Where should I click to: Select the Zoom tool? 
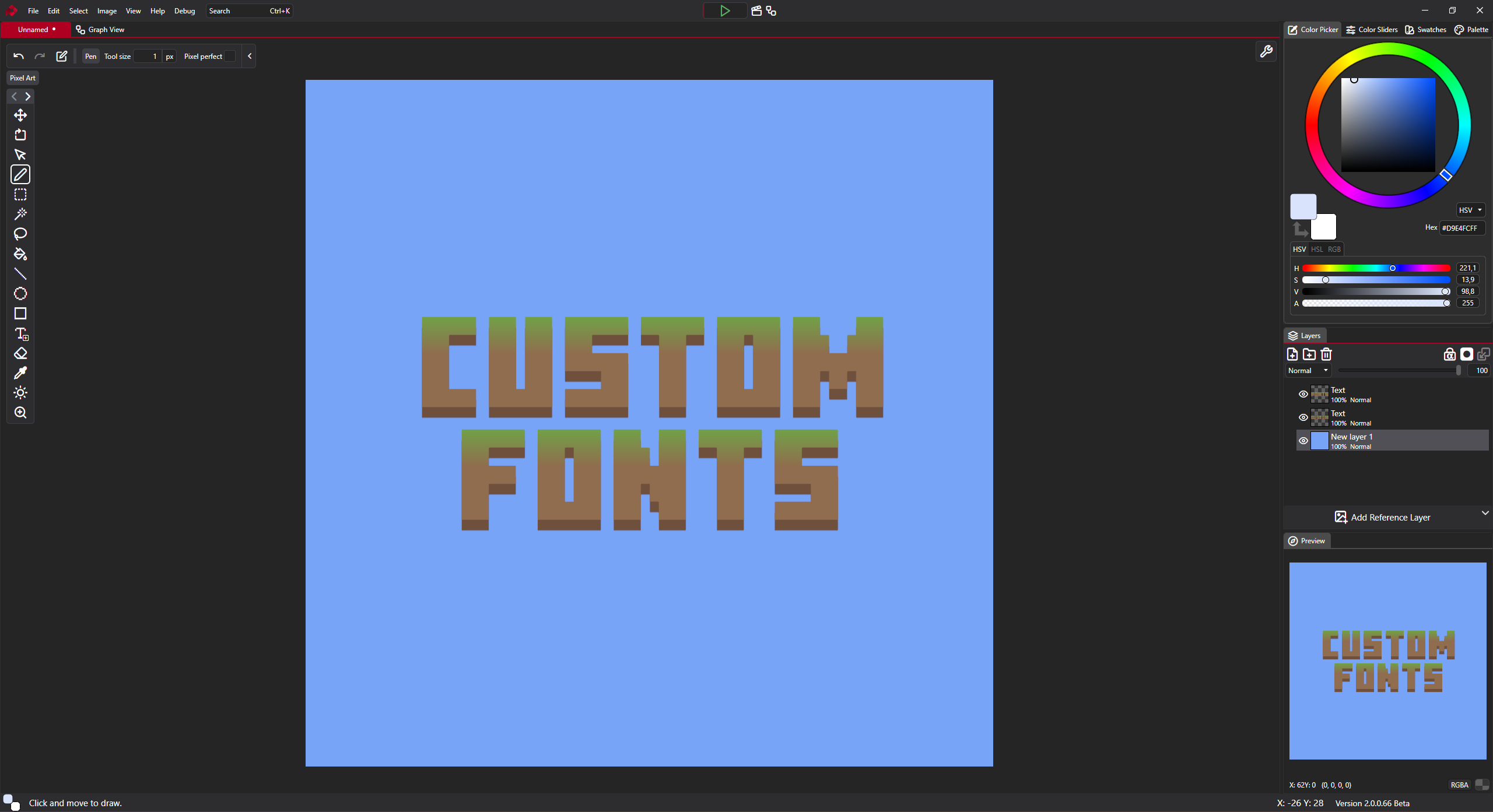pos(20,413)
